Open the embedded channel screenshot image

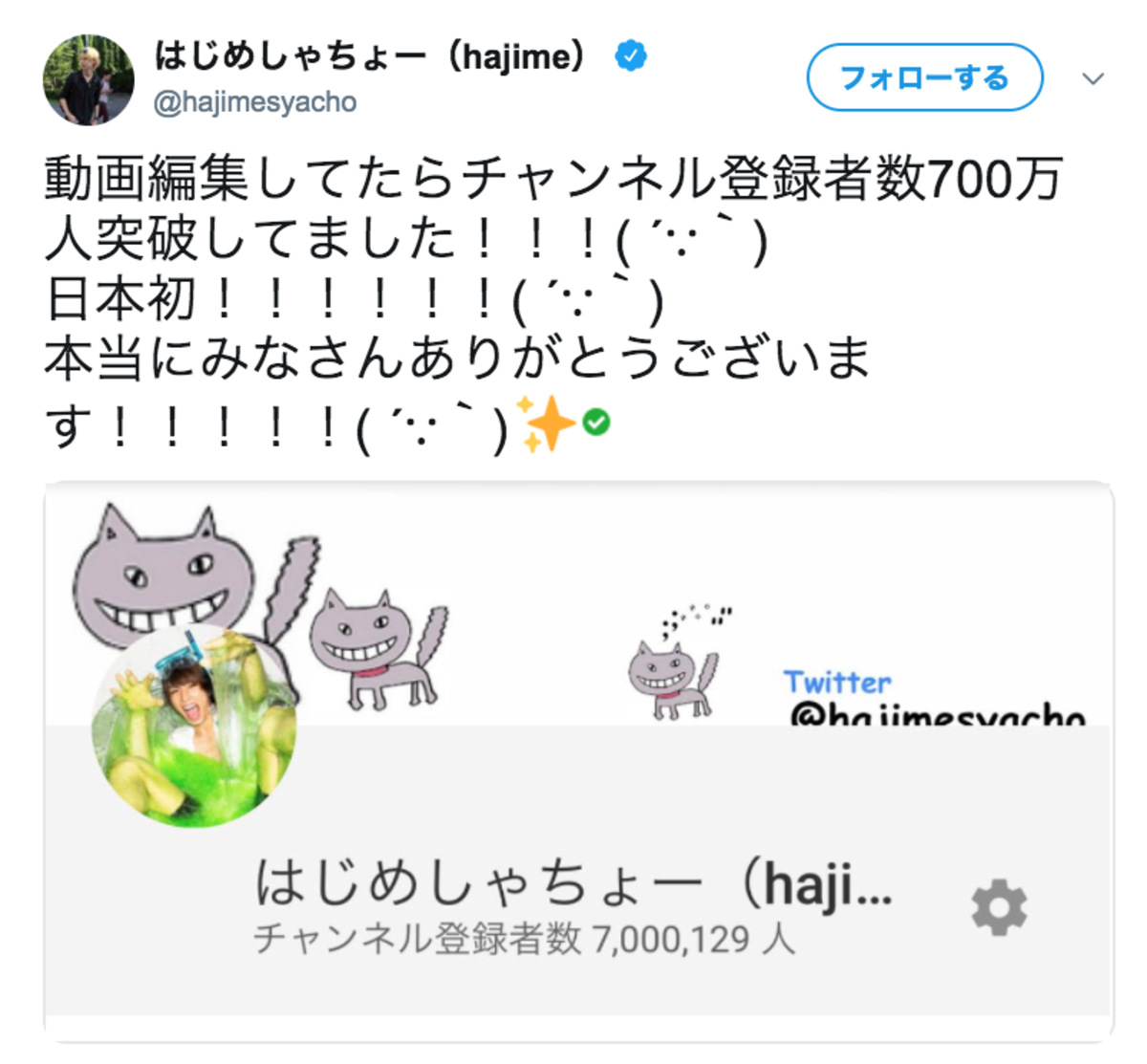578,762
